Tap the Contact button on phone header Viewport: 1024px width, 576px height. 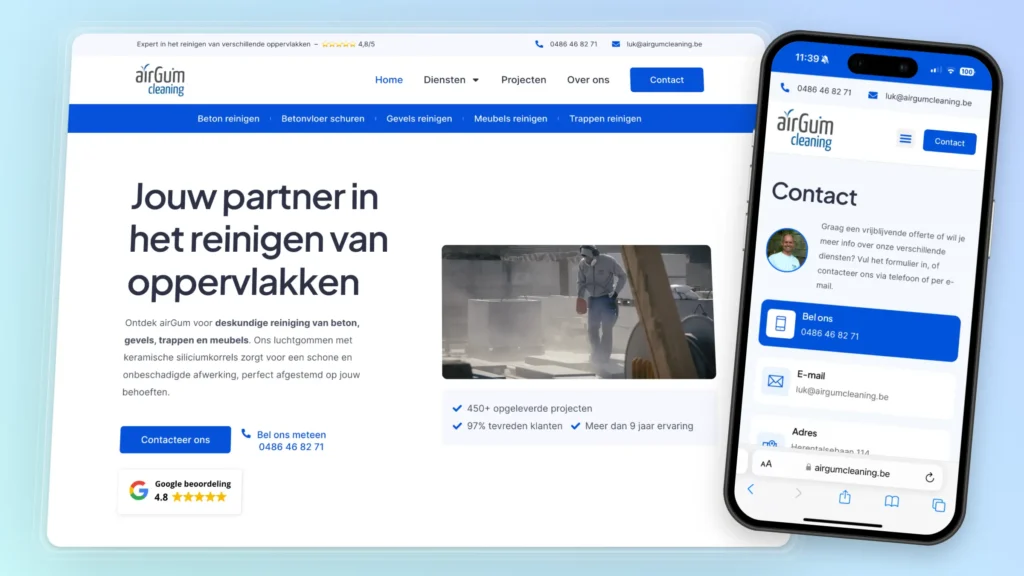950,142
